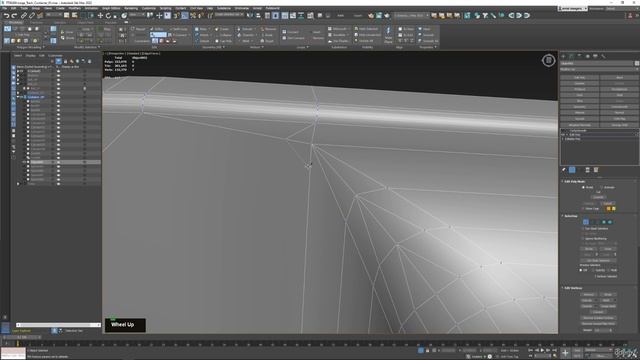
Task: Choose Multi under Preview Selection
Action: click(x=609, y=270)
